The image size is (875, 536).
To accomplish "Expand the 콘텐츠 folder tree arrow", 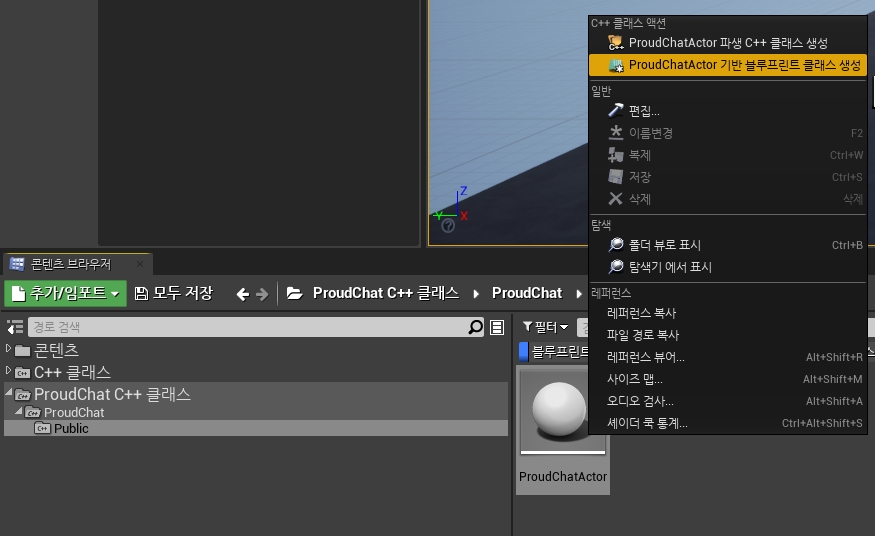I will click(9, 349).
